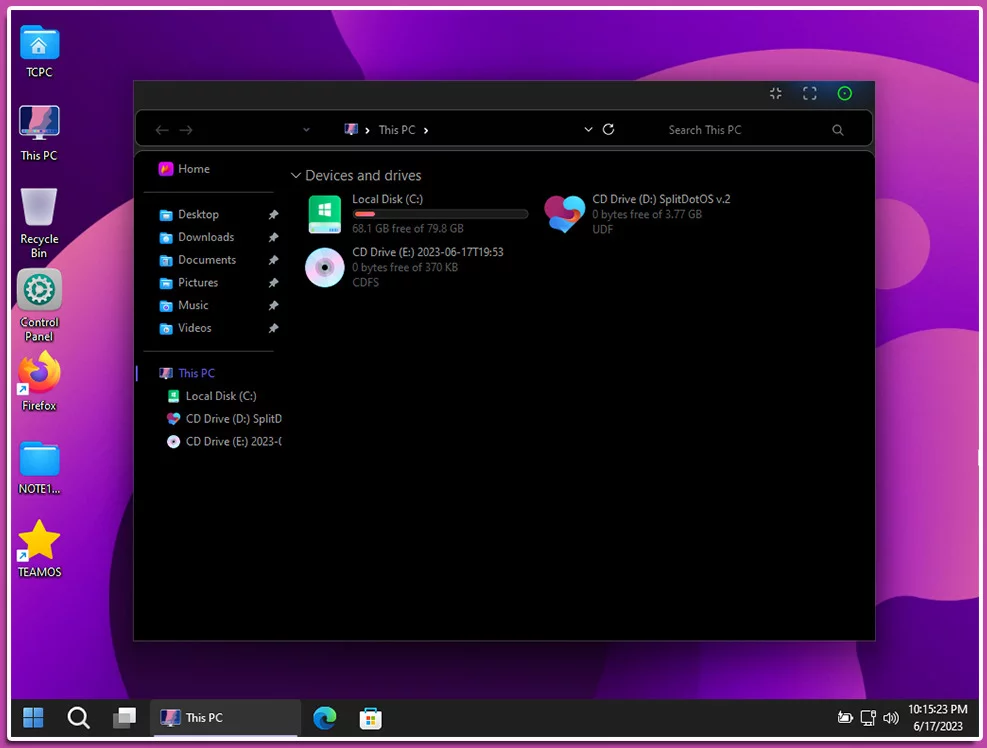Viewport: 987px width, 748px height.
Task: Click the forward arrow in Explorer
Action: coord(186,130)
